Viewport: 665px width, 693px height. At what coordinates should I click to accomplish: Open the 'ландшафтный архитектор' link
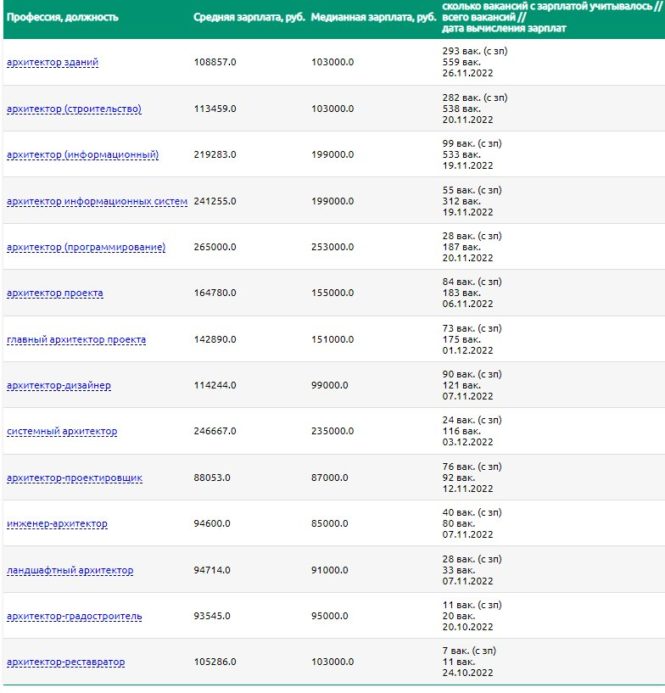point(70,570)
